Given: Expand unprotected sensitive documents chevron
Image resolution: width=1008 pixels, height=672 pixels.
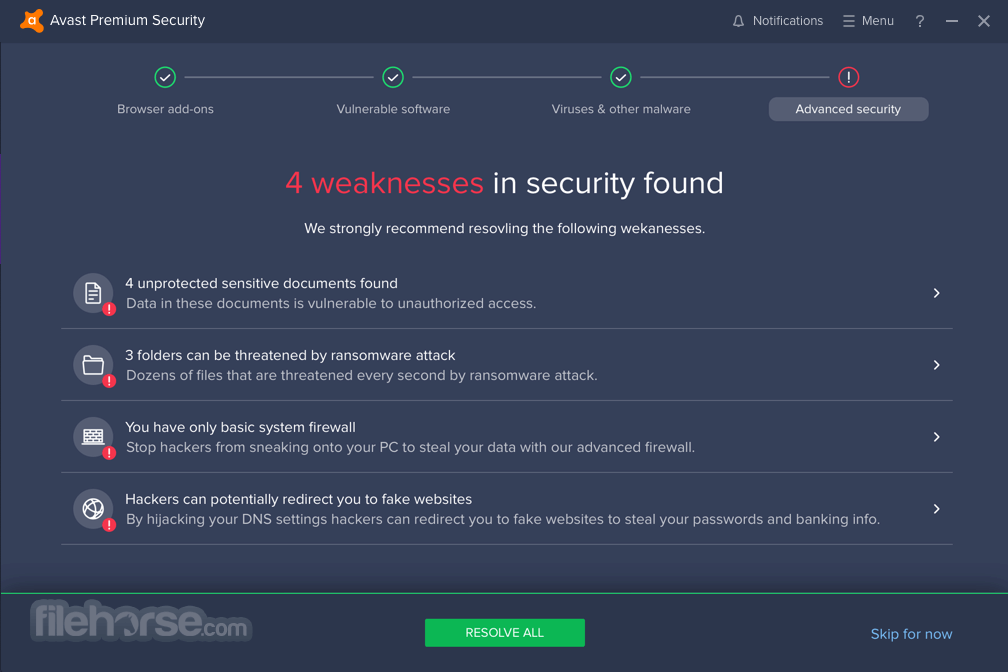Looking at the screenshot, I should click(x=937, y=293).
